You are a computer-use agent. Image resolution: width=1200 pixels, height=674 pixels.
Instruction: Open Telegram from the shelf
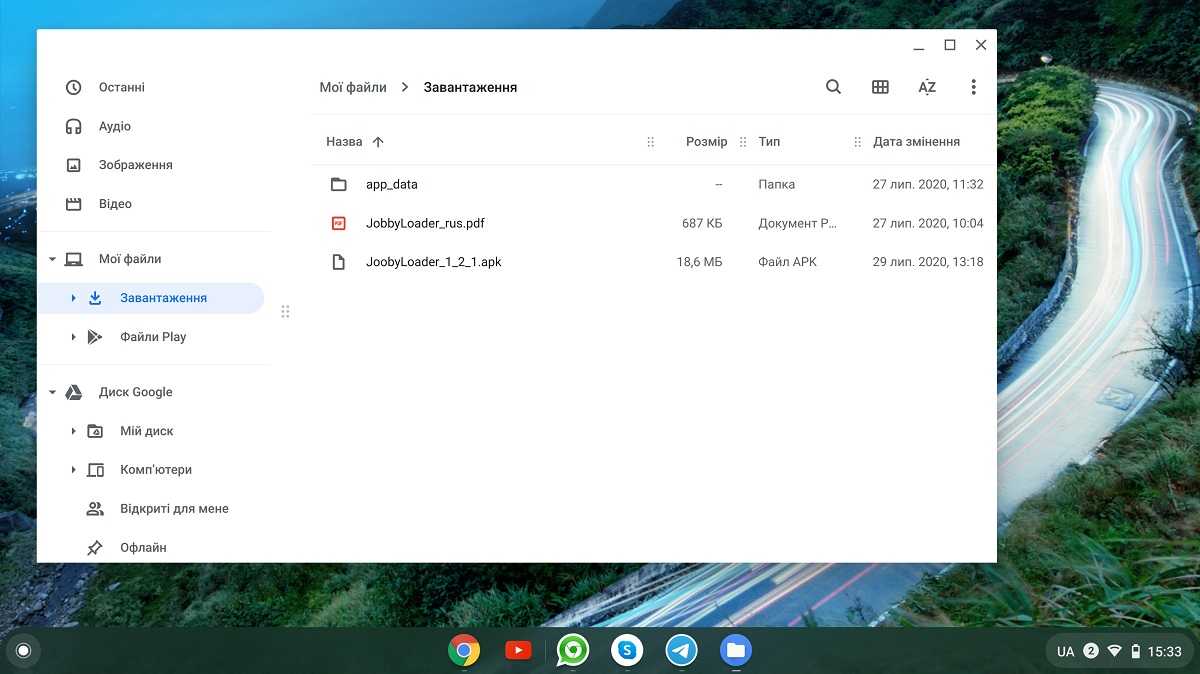(x=682, y=651)
